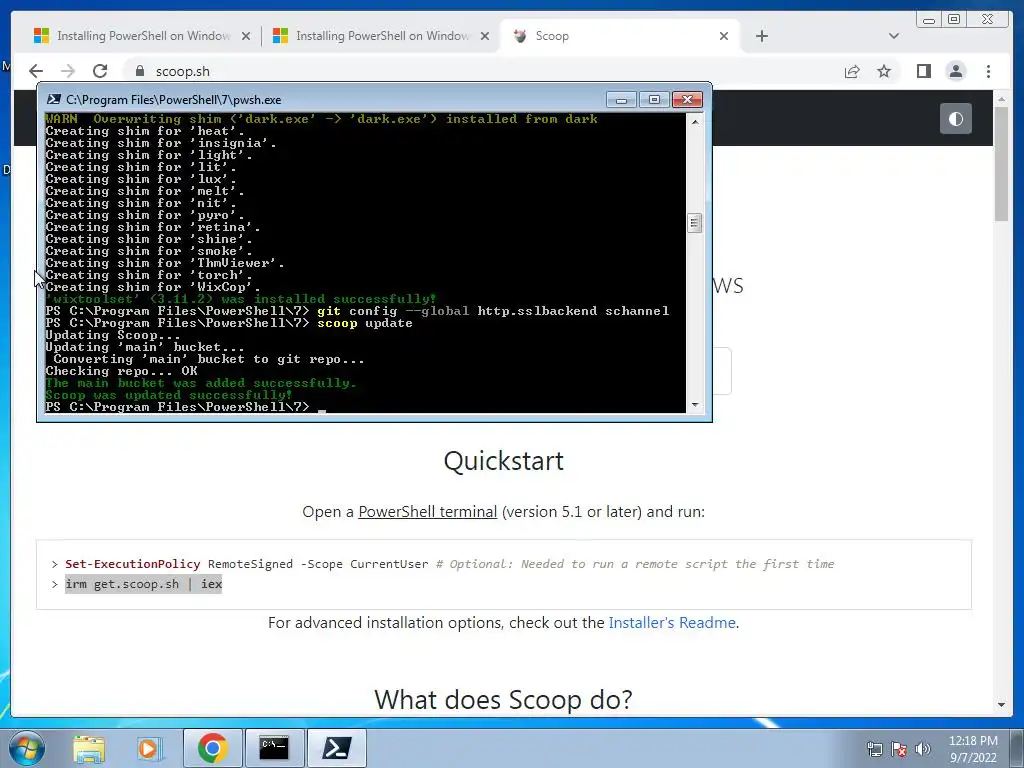1024x768 pixels.
Task: Click the 'scoop update' command line
Action: coord(229,323)
